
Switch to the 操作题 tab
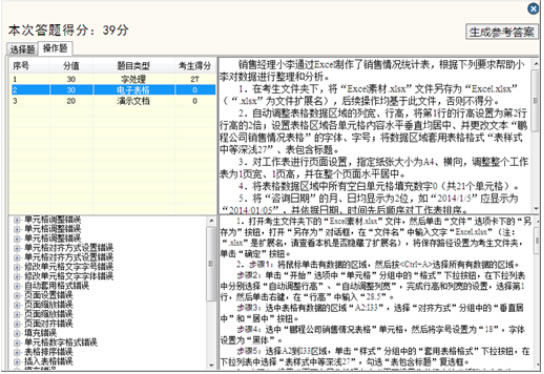[x=55, y=48]
